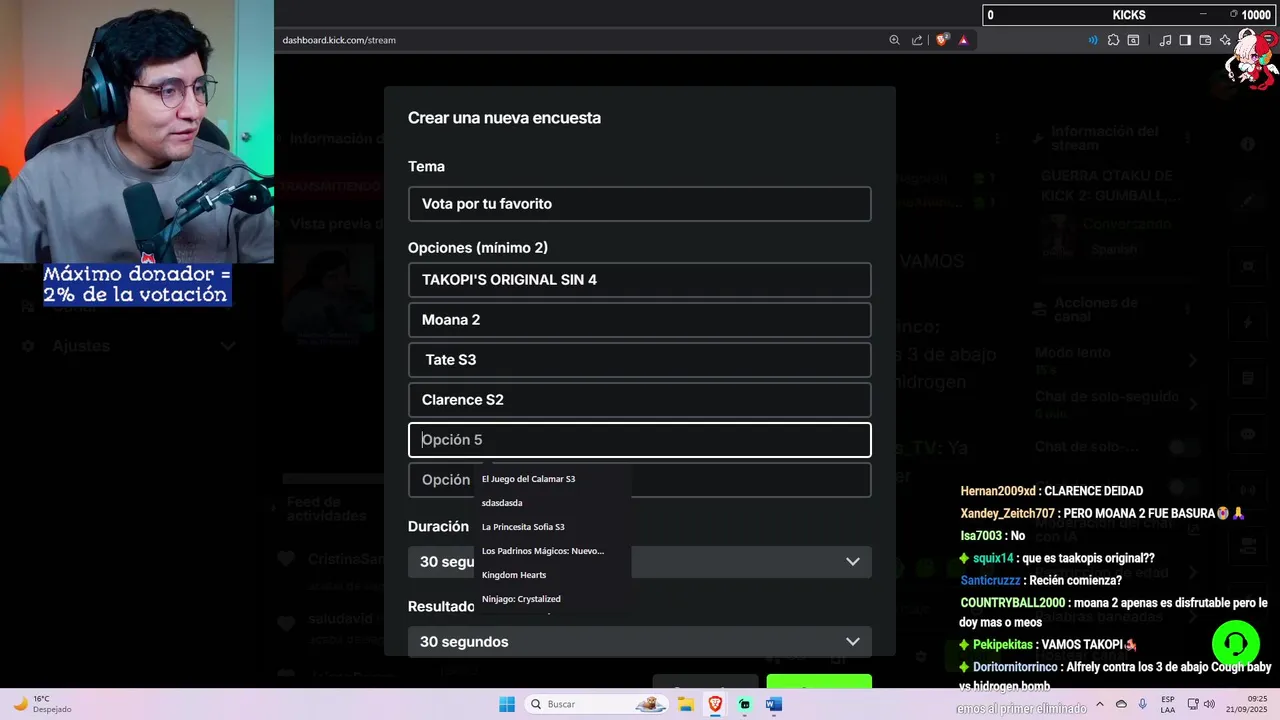Click username COUNTRYBALL2000 in chat
1280x720 pixels.
pos(1012,603)
